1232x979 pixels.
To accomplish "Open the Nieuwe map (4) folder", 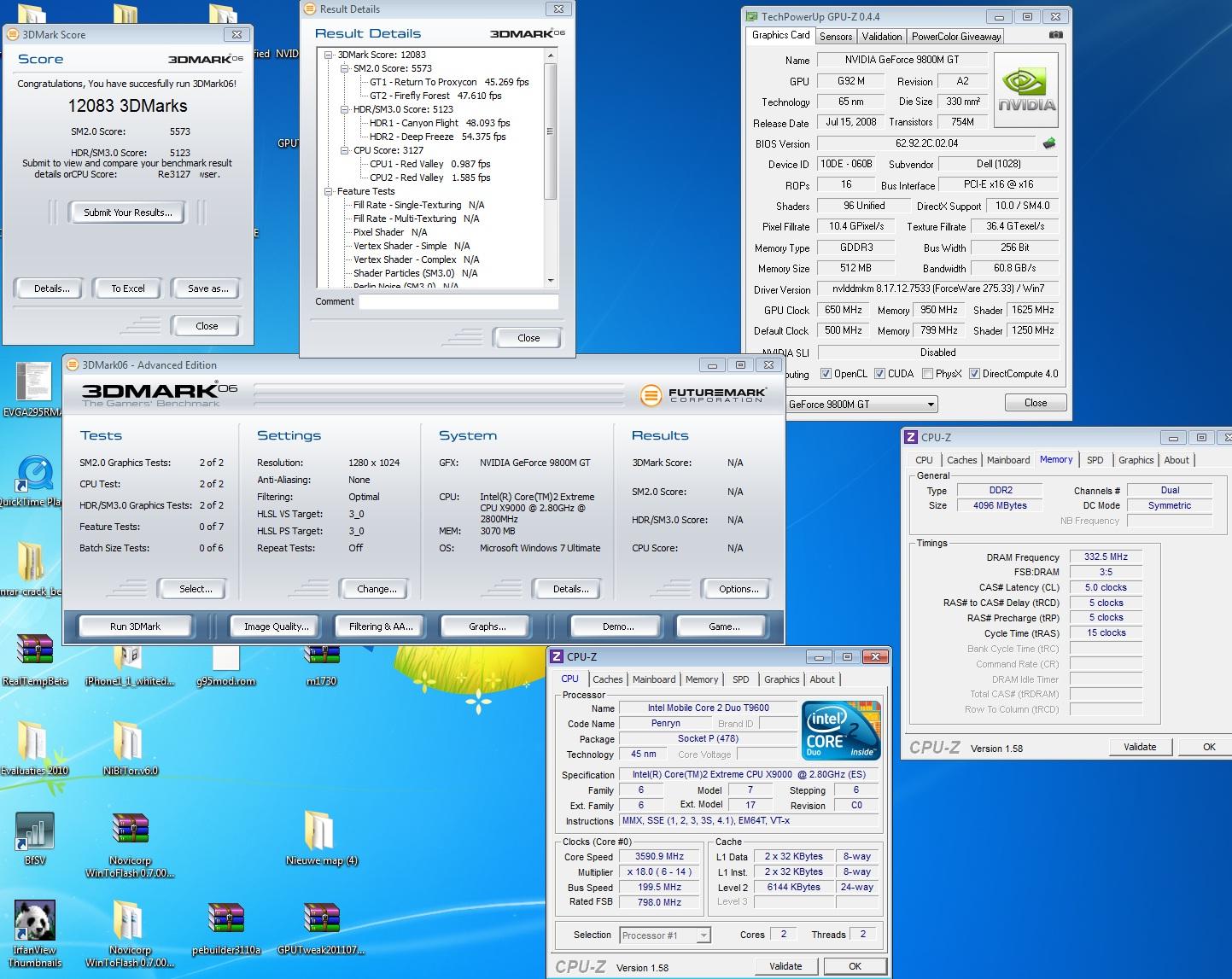I will click(318, 831).
